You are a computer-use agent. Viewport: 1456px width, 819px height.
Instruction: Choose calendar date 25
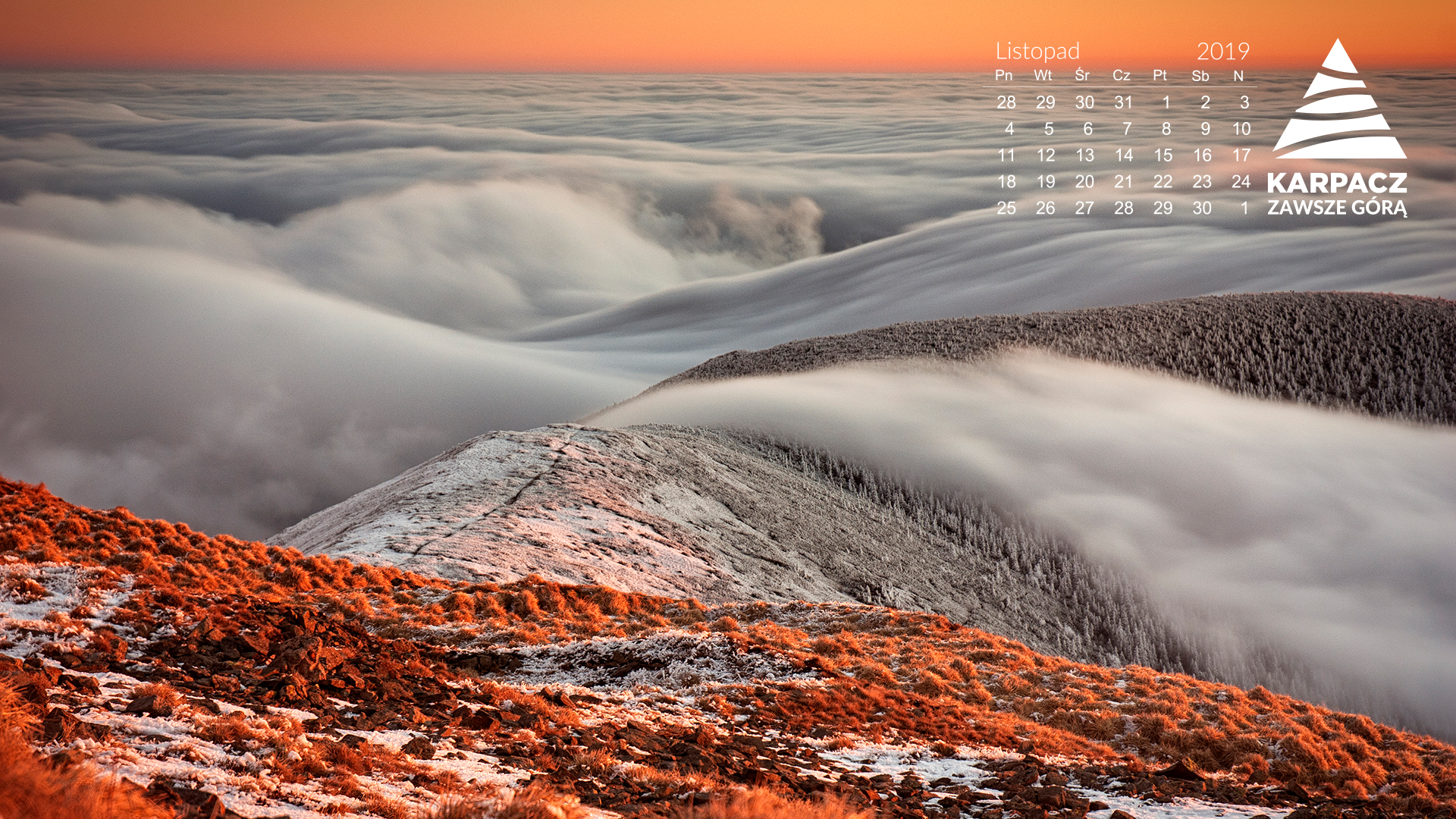pyautogui.click(x=1006, y=209)
